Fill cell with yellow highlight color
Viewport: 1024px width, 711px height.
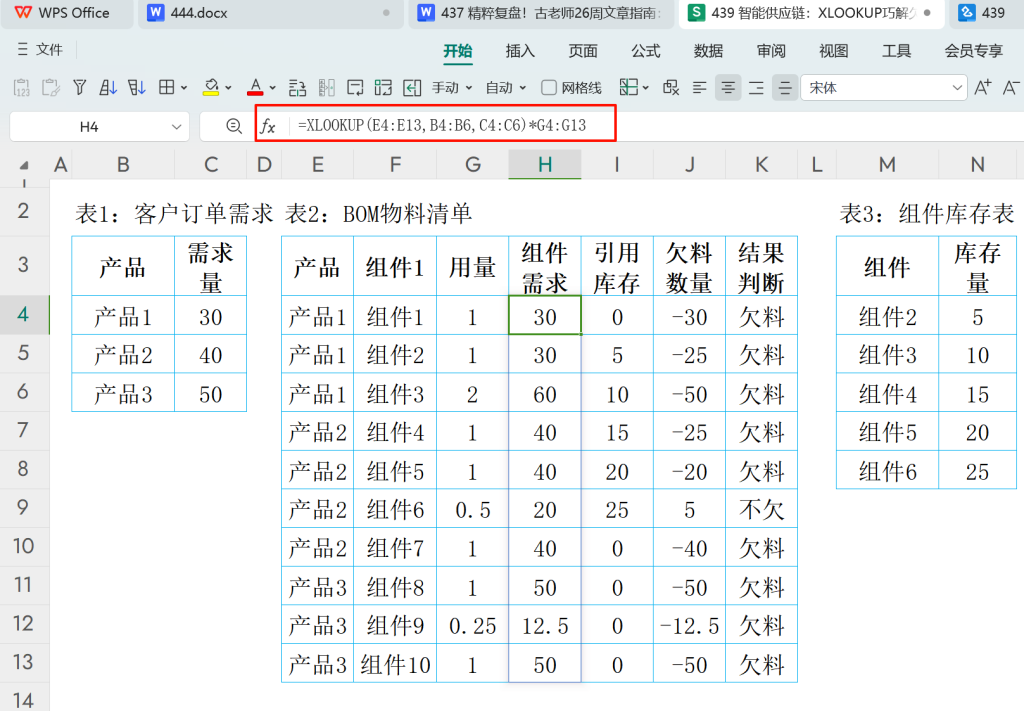pyautogui.click(x=211, y=87)
